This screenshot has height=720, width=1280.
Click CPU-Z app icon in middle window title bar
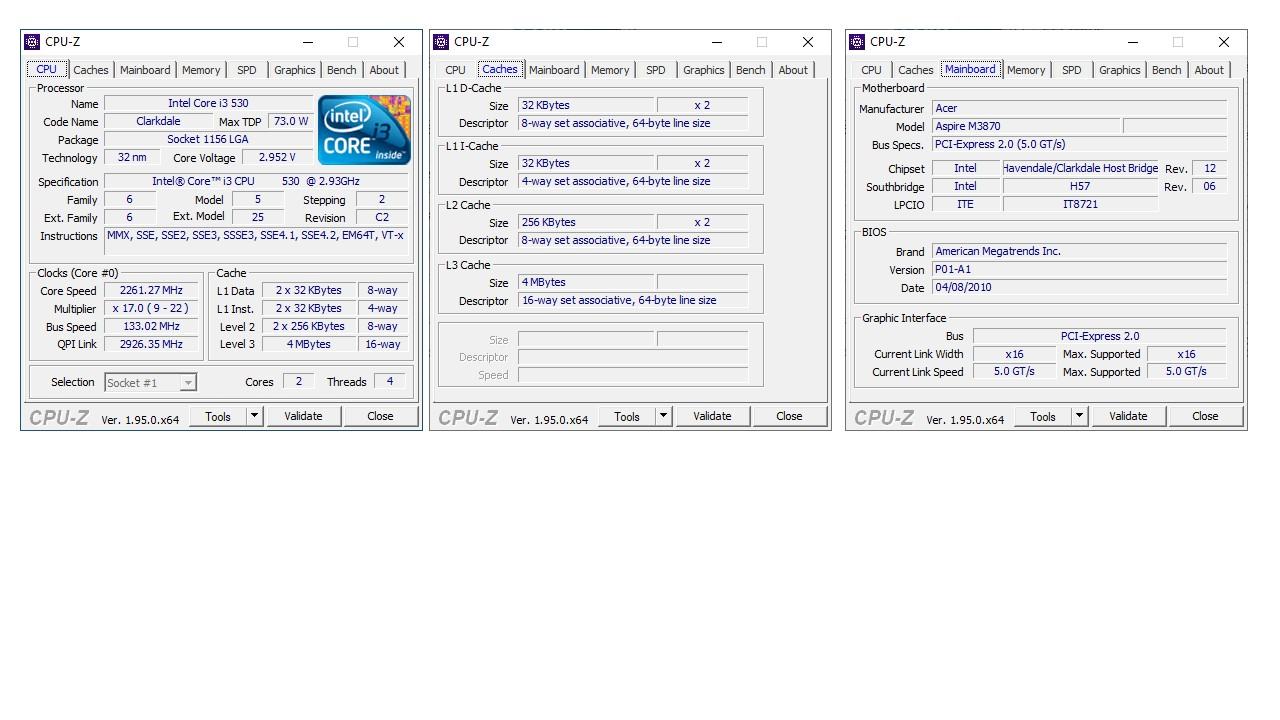441,42
